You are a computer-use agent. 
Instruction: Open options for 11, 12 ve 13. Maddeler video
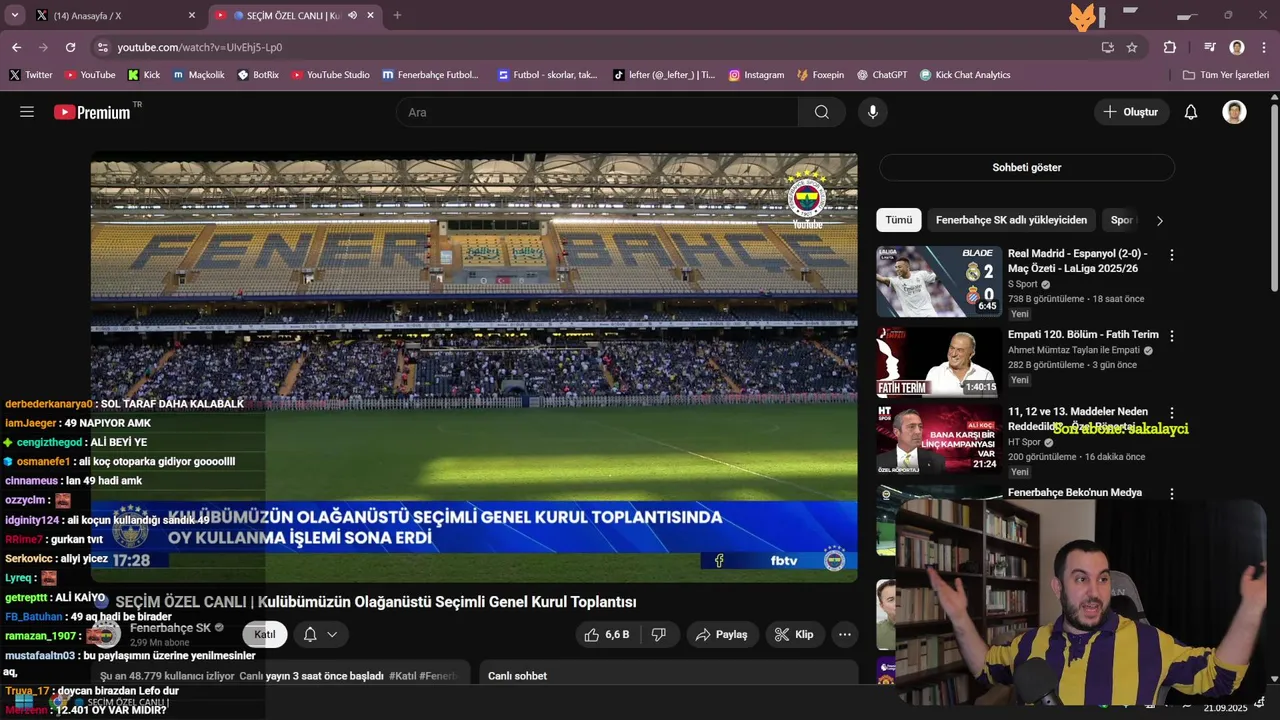(1172, 413)
